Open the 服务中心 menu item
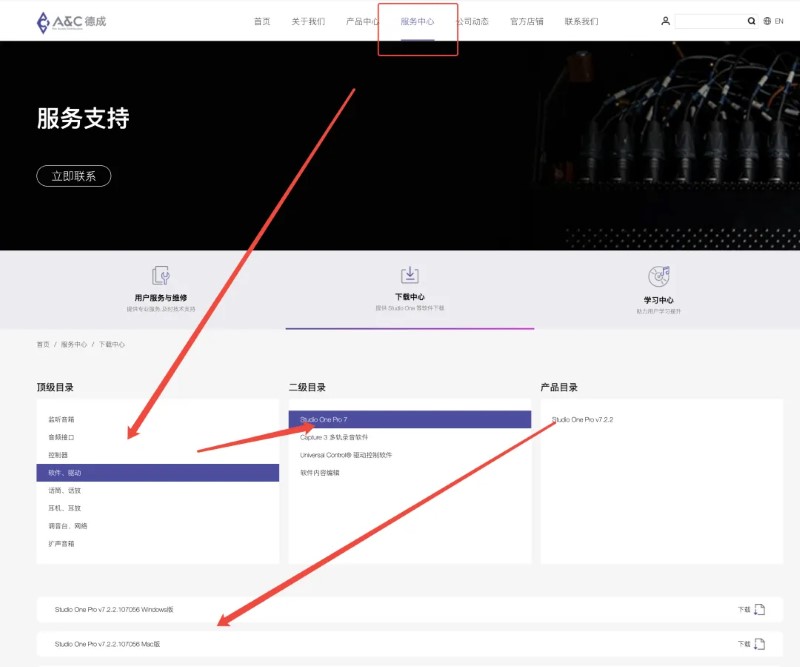Image resolution: width=800 pixels, height=667 pixels. tap(417, 21)
